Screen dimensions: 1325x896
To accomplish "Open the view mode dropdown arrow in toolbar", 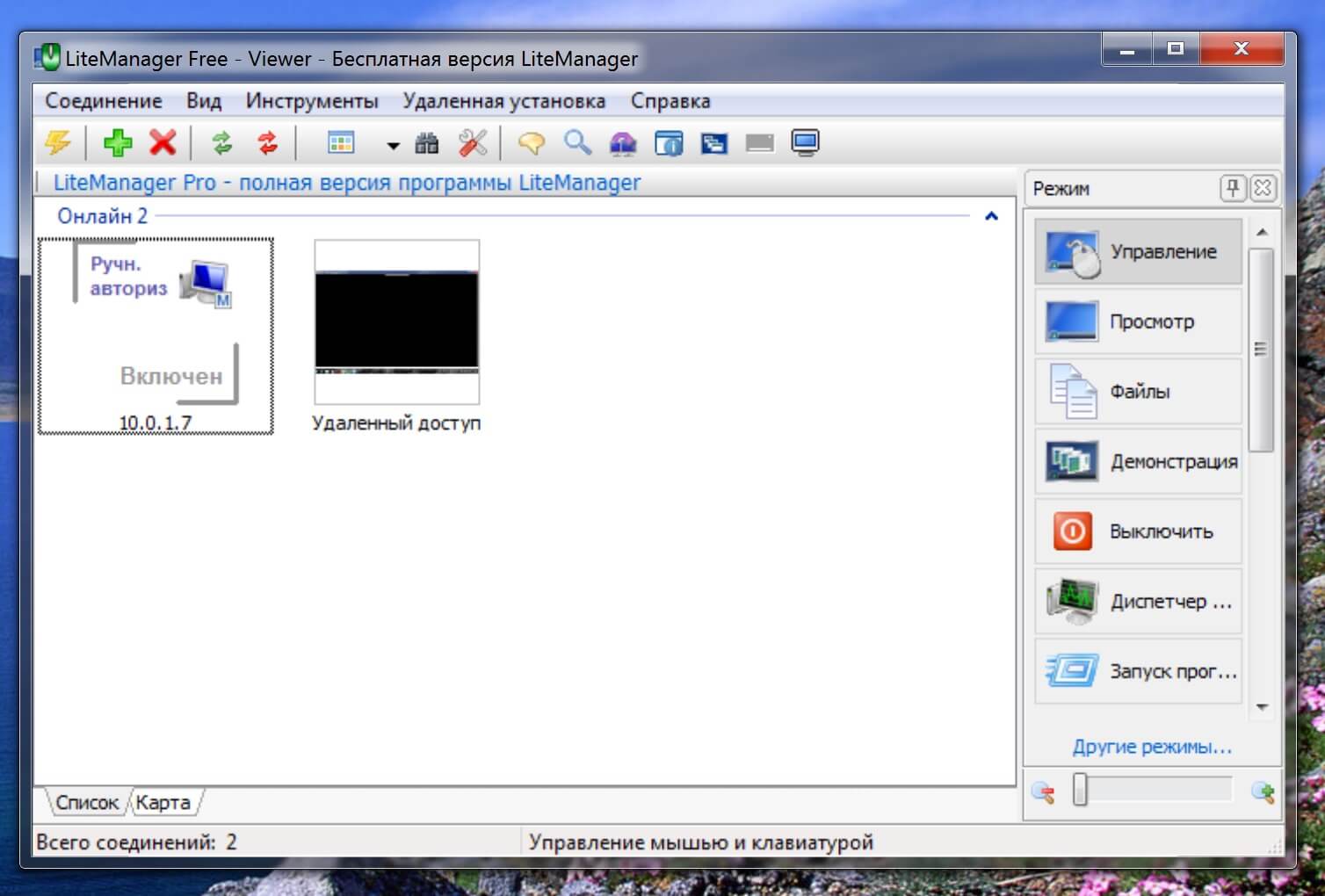I will click(393, 145).
